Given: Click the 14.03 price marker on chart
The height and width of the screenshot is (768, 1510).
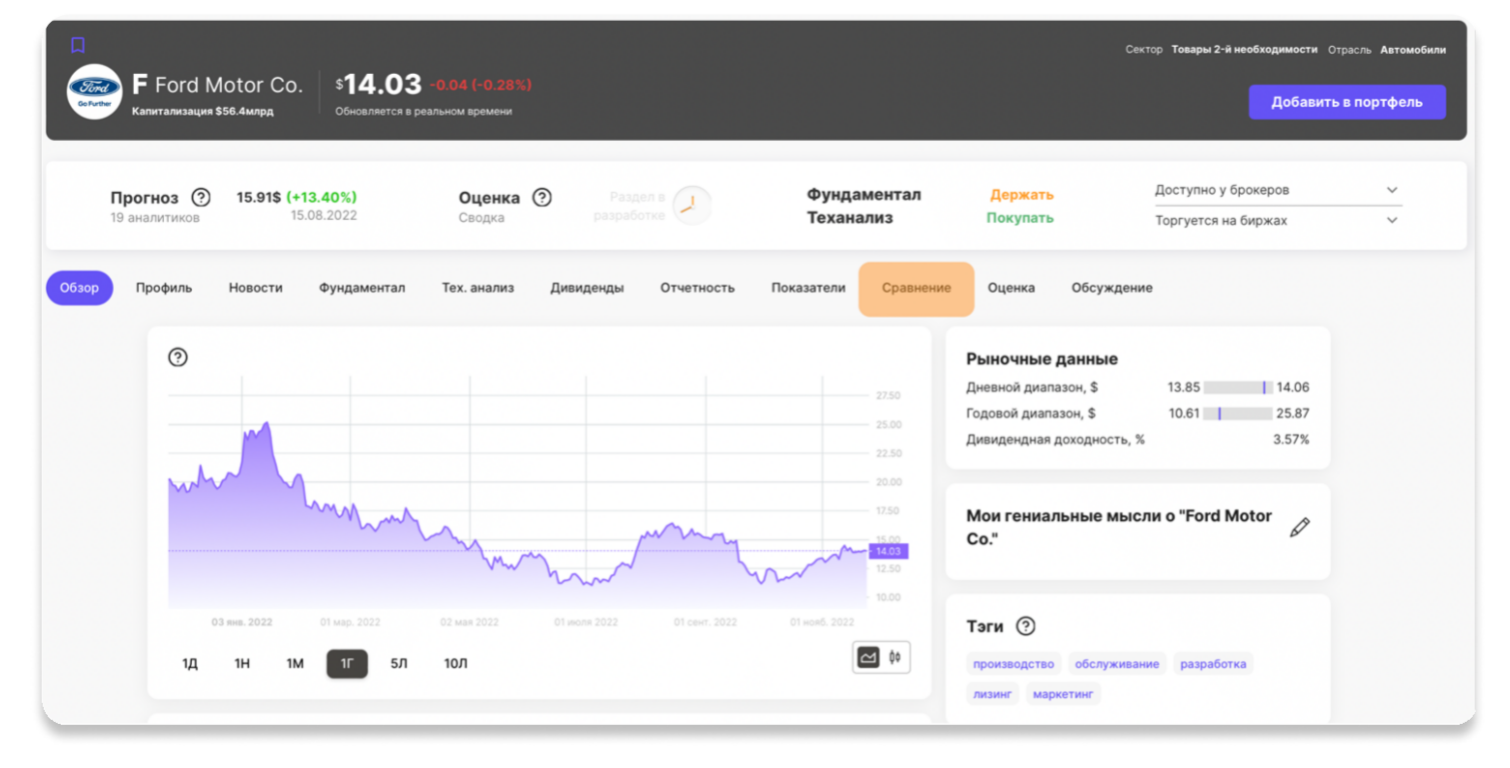Looking at the screenshot, I should (888, 552).
